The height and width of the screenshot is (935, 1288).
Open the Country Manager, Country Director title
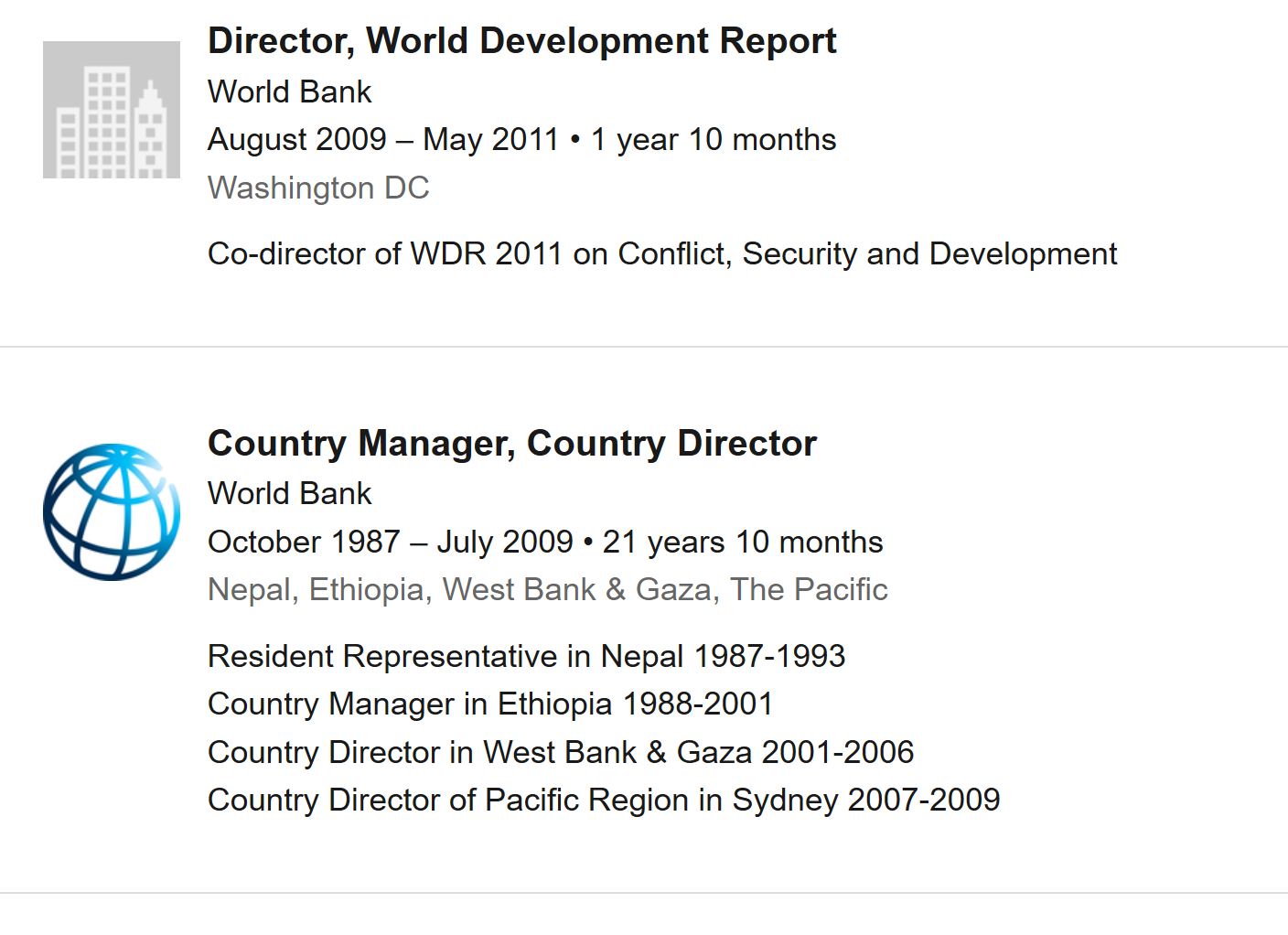[511, 444]
